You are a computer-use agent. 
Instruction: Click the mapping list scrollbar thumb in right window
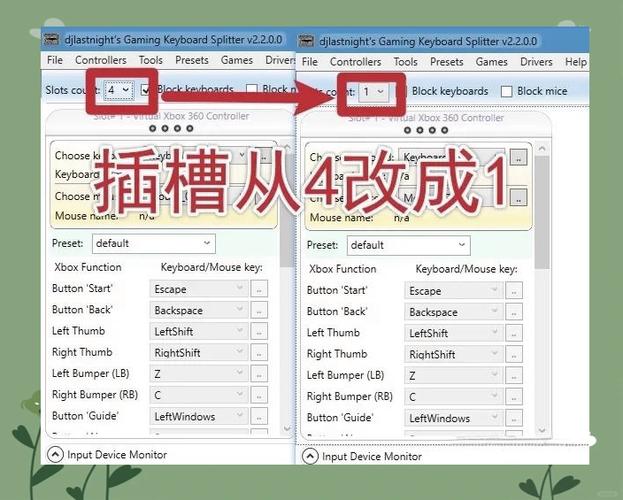point(542,213)
